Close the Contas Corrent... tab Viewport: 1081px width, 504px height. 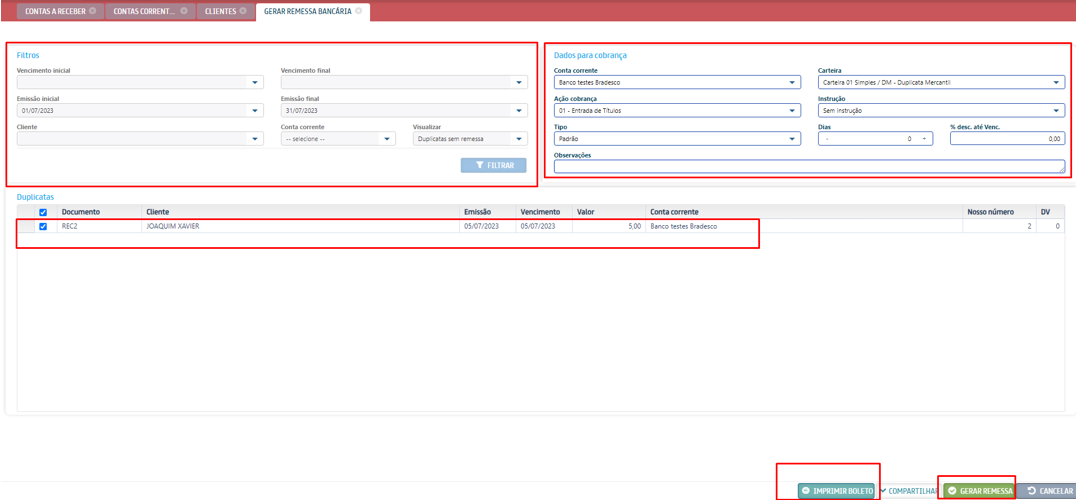pyautogui.click(x=184, y=11)
